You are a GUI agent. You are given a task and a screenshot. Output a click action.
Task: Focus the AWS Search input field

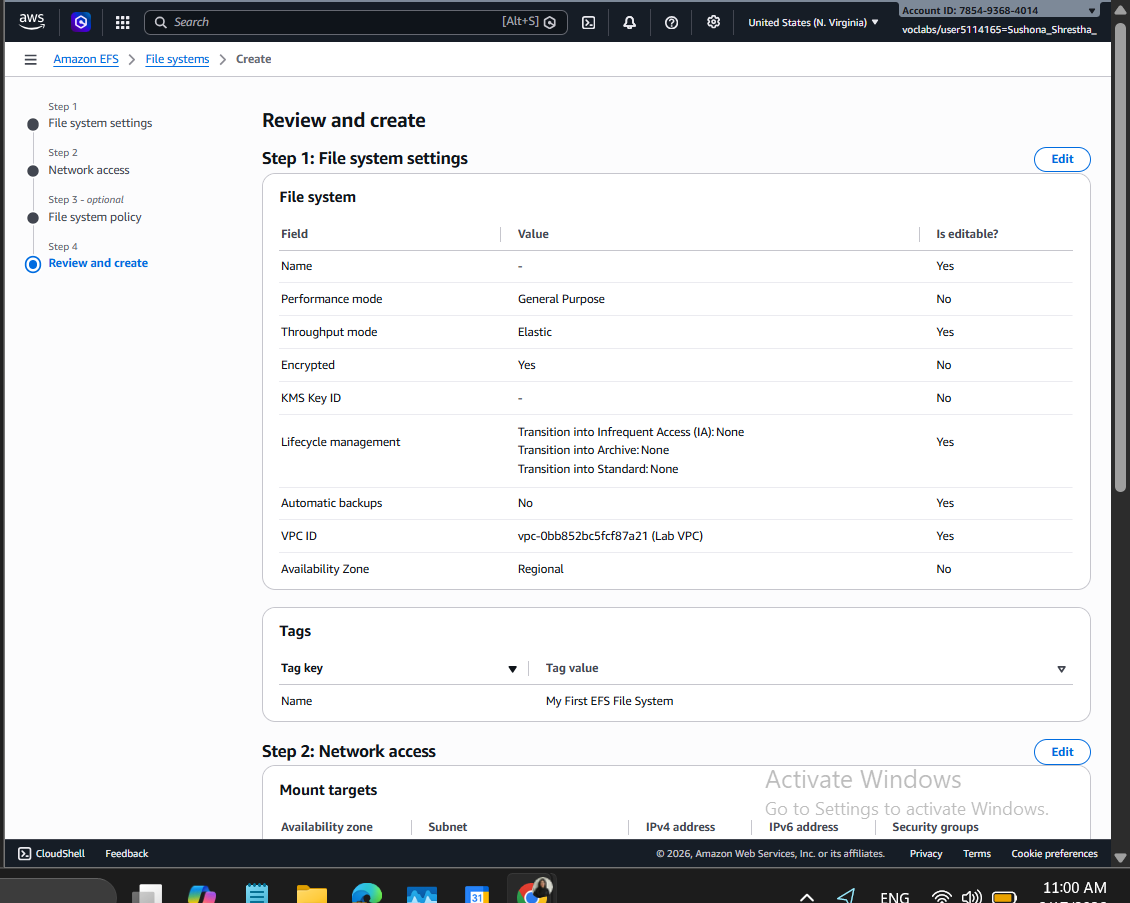[x=355, y=22]
